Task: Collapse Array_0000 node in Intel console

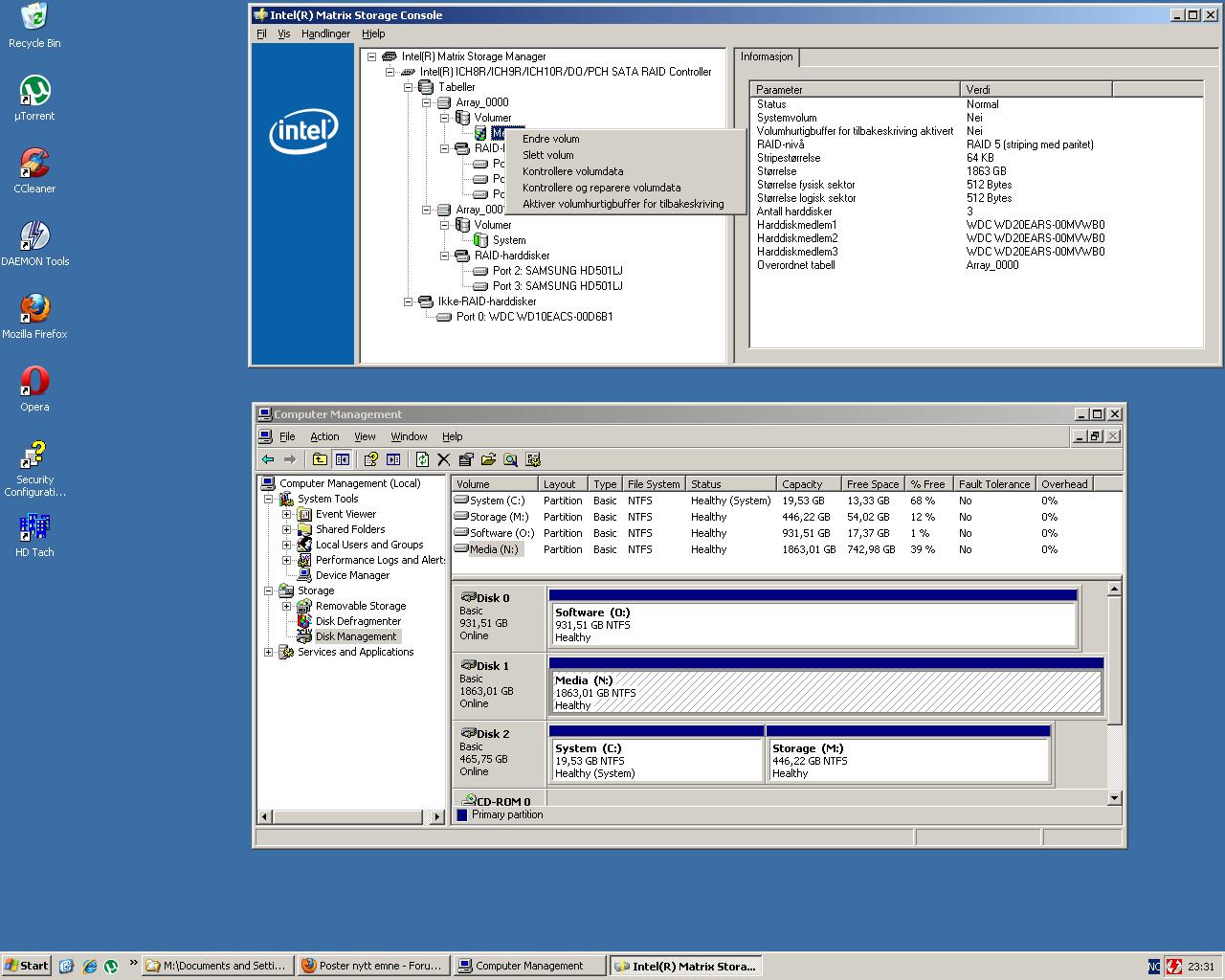Action: tap(426, 102)
